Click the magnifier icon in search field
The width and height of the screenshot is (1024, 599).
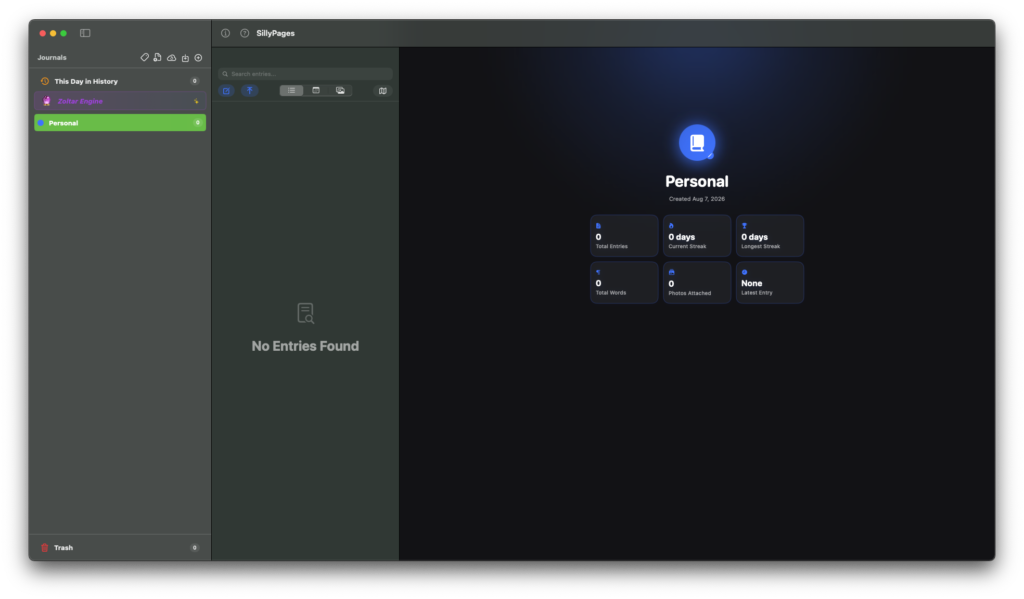pos(225,74)
